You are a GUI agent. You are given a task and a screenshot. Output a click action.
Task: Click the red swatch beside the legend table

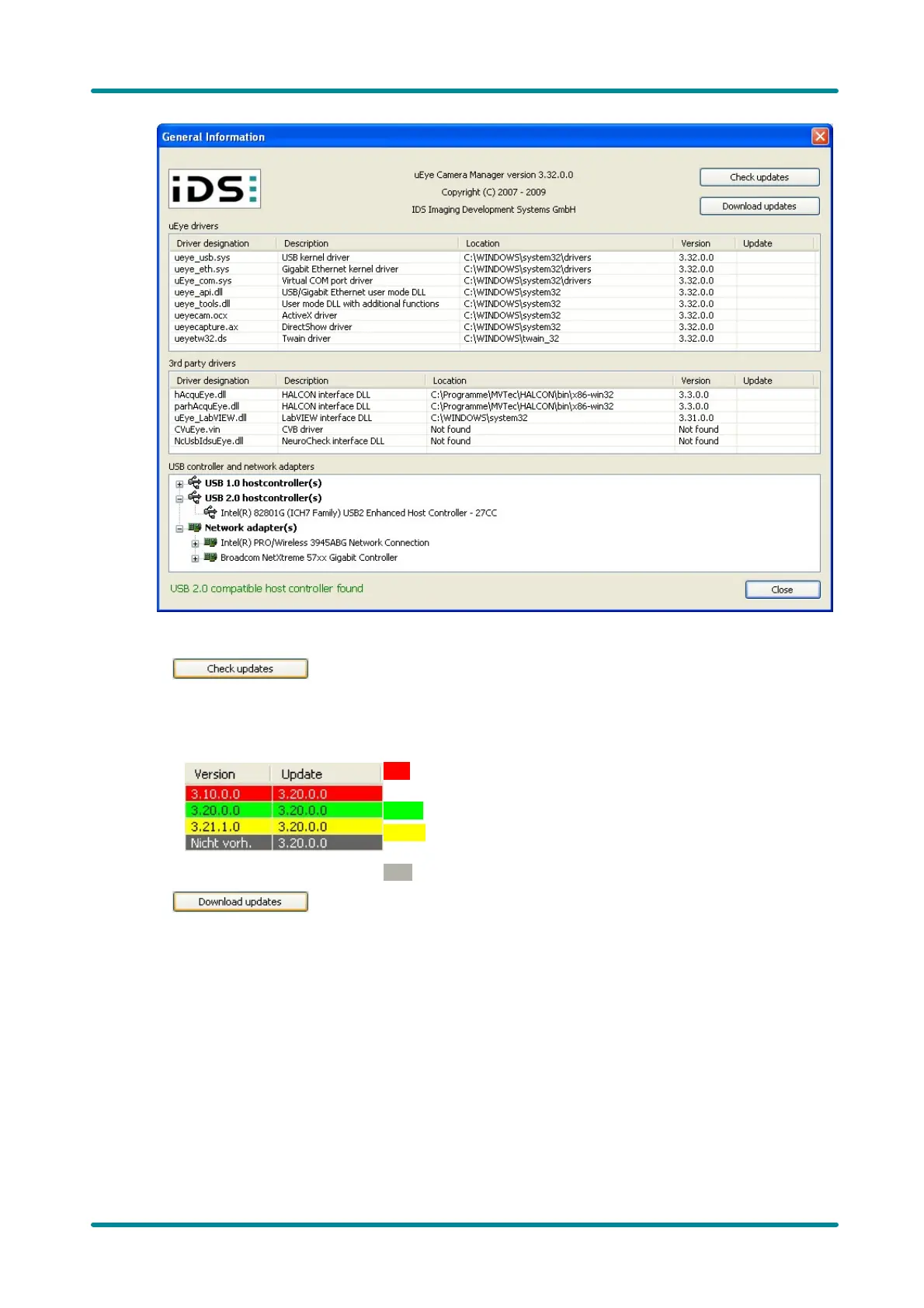pyautogui.click(x=397, y=771)
